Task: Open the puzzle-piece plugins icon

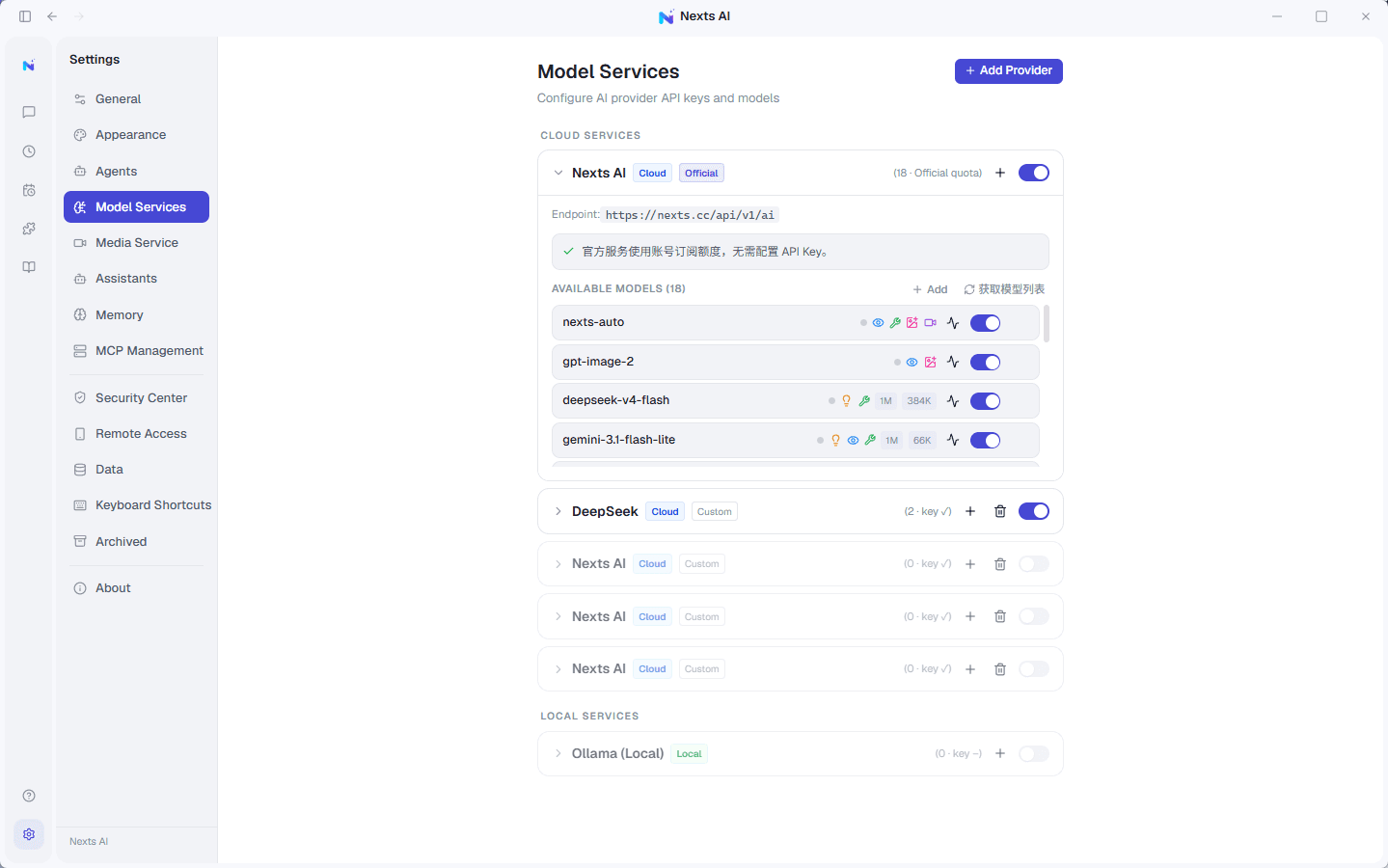Action: [29, 229]
